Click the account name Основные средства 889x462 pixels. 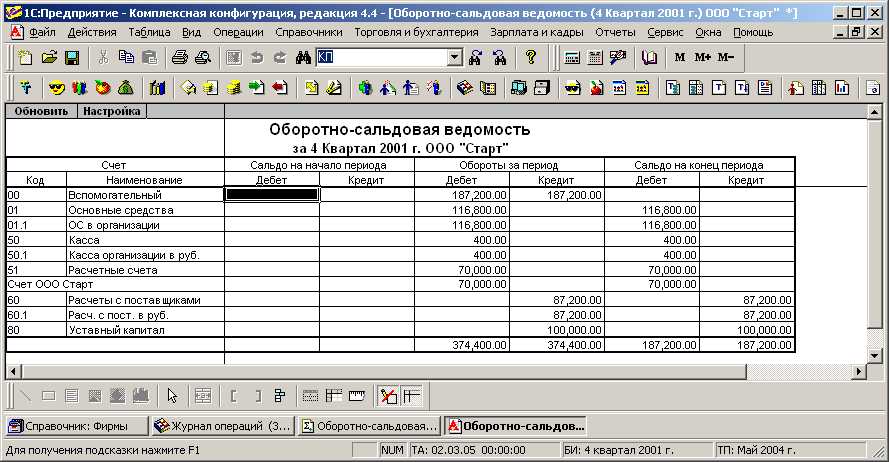pos(121,210)
